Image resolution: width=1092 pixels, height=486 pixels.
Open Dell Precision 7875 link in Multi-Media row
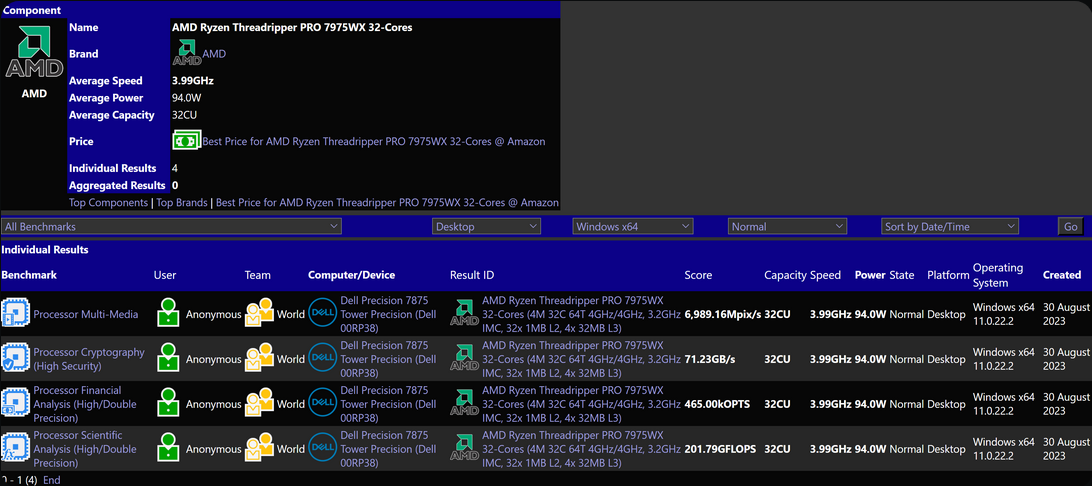coord(389,314)
